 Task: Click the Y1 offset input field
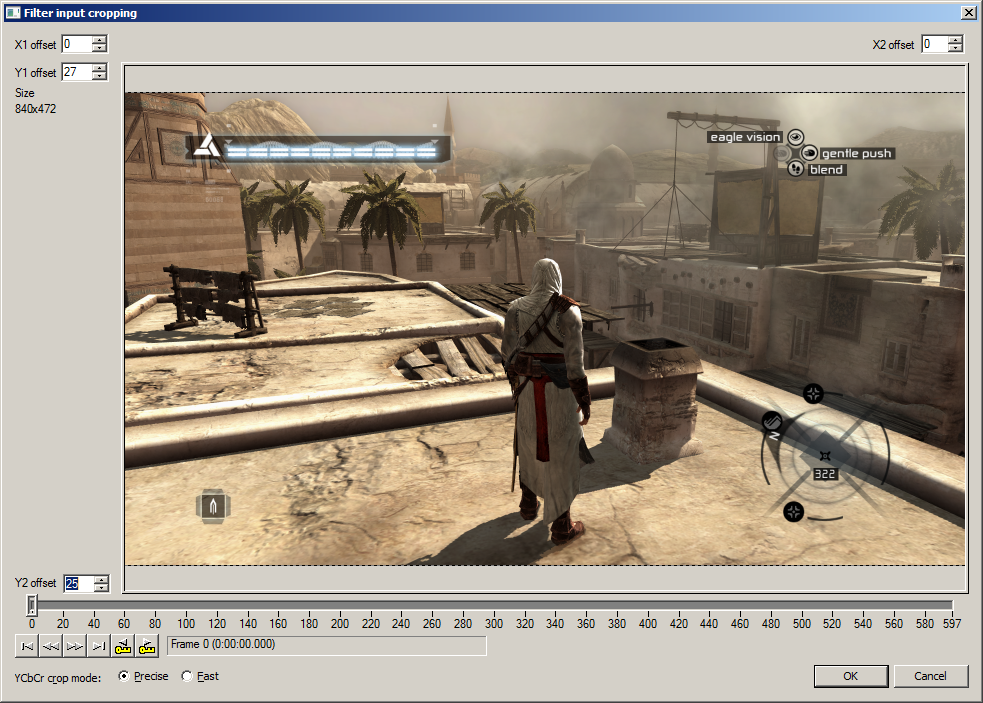pyautogui.click(x=77, y=72)
